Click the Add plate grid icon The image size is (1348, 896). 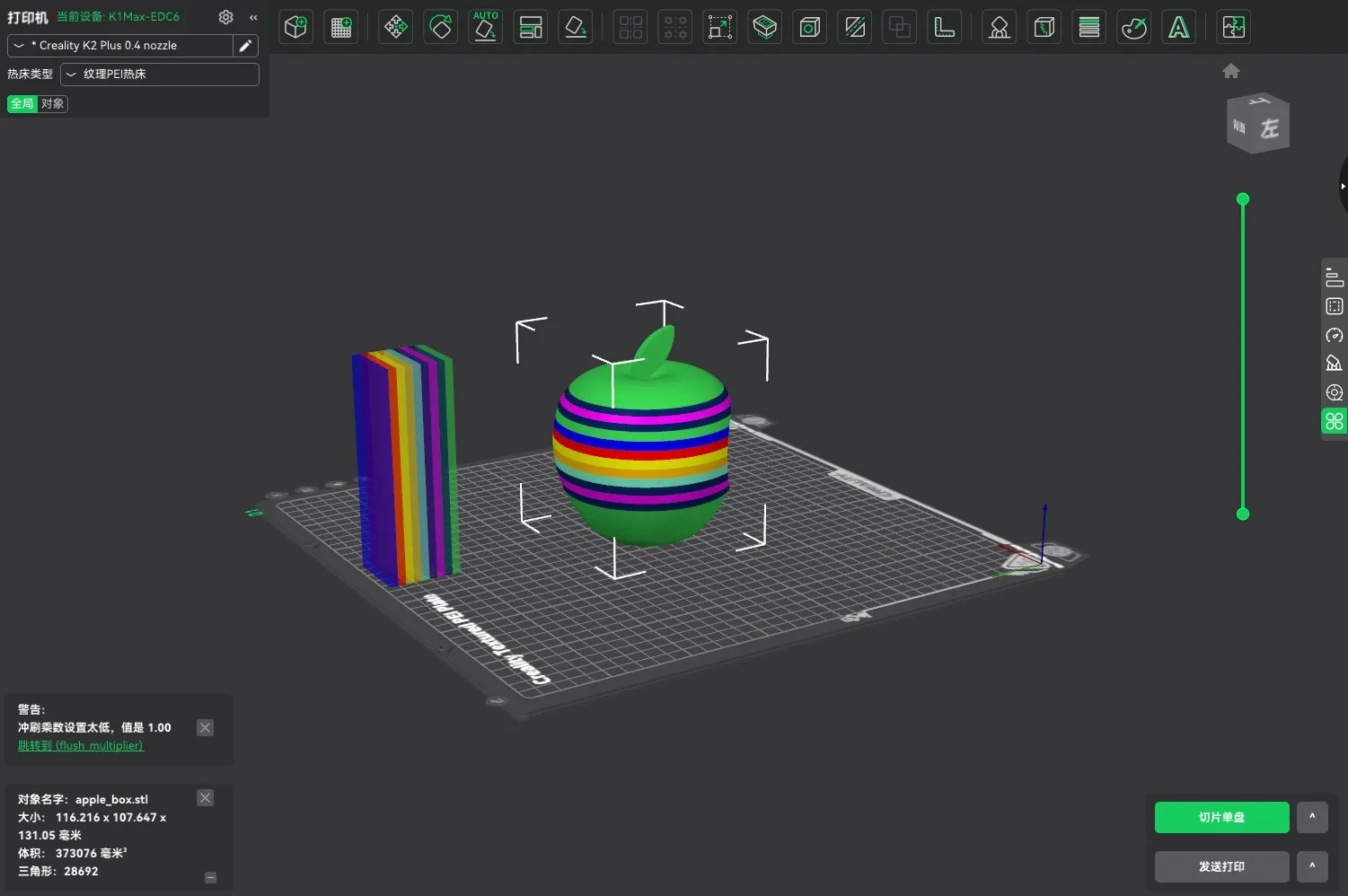341,27
